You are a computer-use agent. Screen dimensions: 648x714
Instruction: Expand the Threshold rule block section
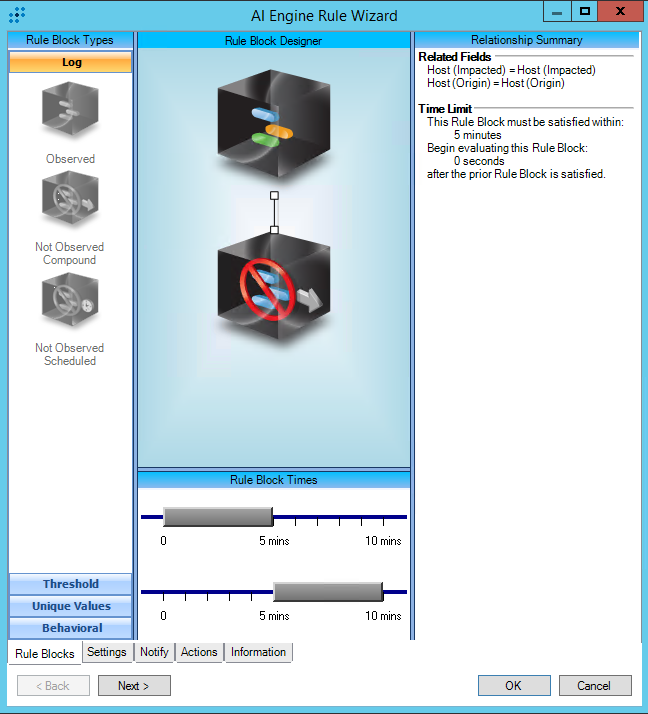(x=71, y=584)
